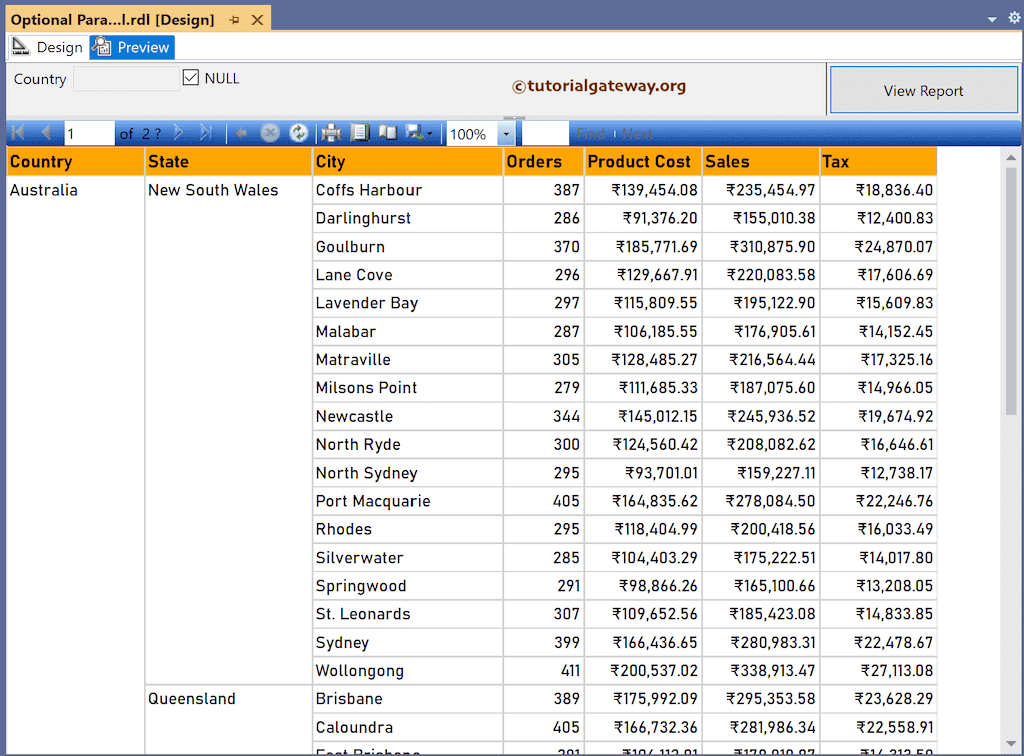Screen dimensions: 1024x756
Task: Jump to the last page
Action: (207, 133)
